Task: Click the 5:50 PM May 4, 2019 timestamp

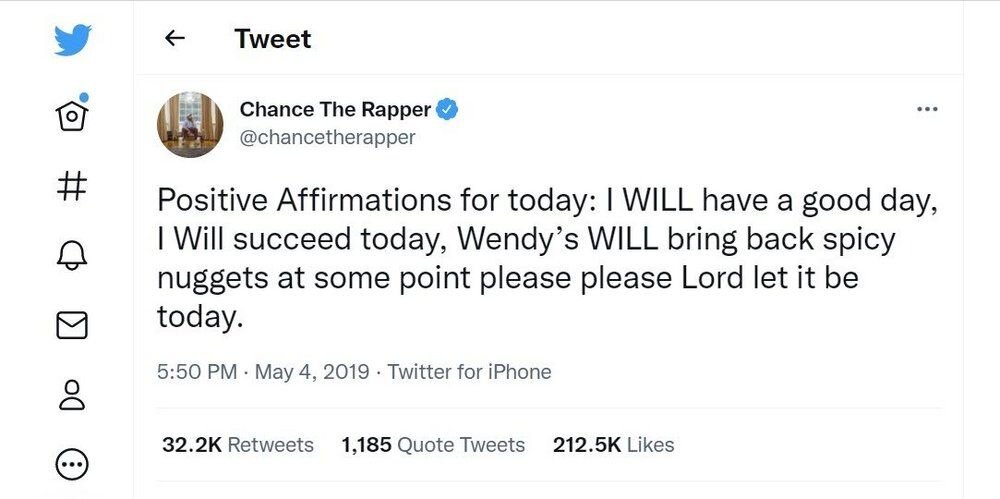Action: pyautogui.click(x=263, y=372)
